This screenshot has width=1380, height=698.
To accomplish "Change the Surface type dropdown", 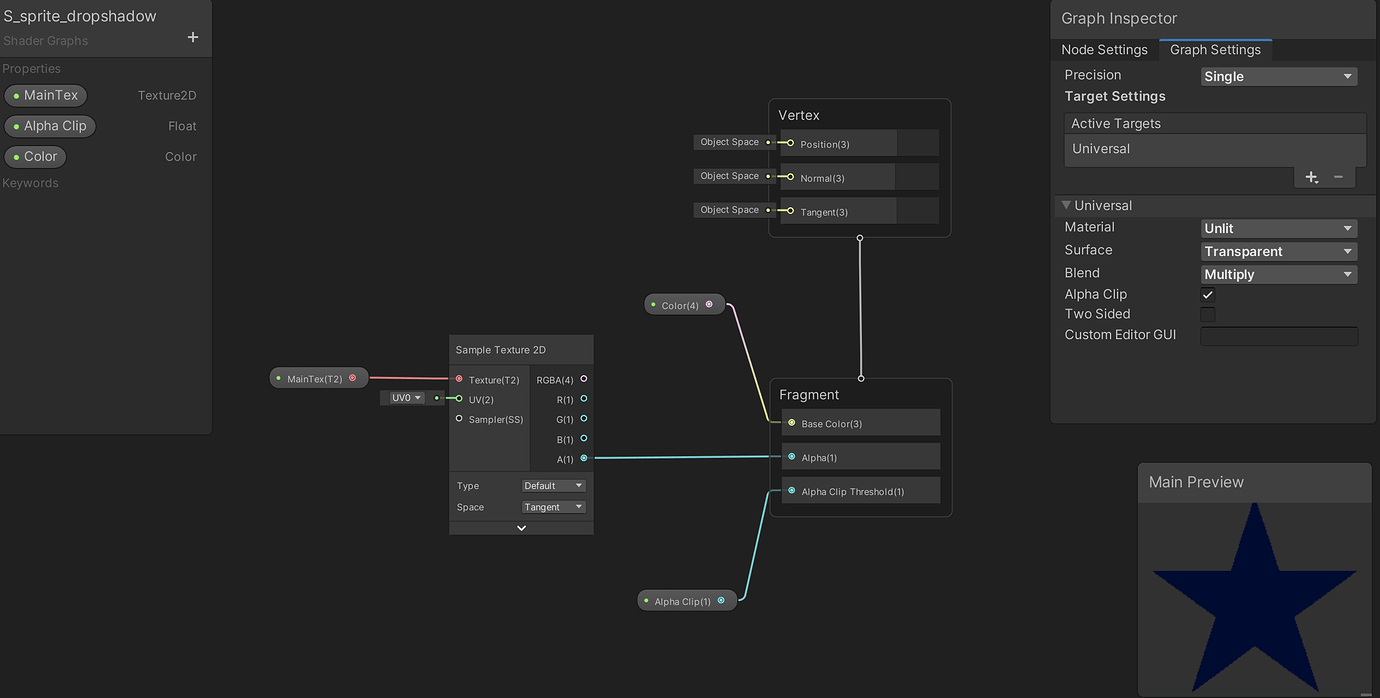I will (1278, 252).
